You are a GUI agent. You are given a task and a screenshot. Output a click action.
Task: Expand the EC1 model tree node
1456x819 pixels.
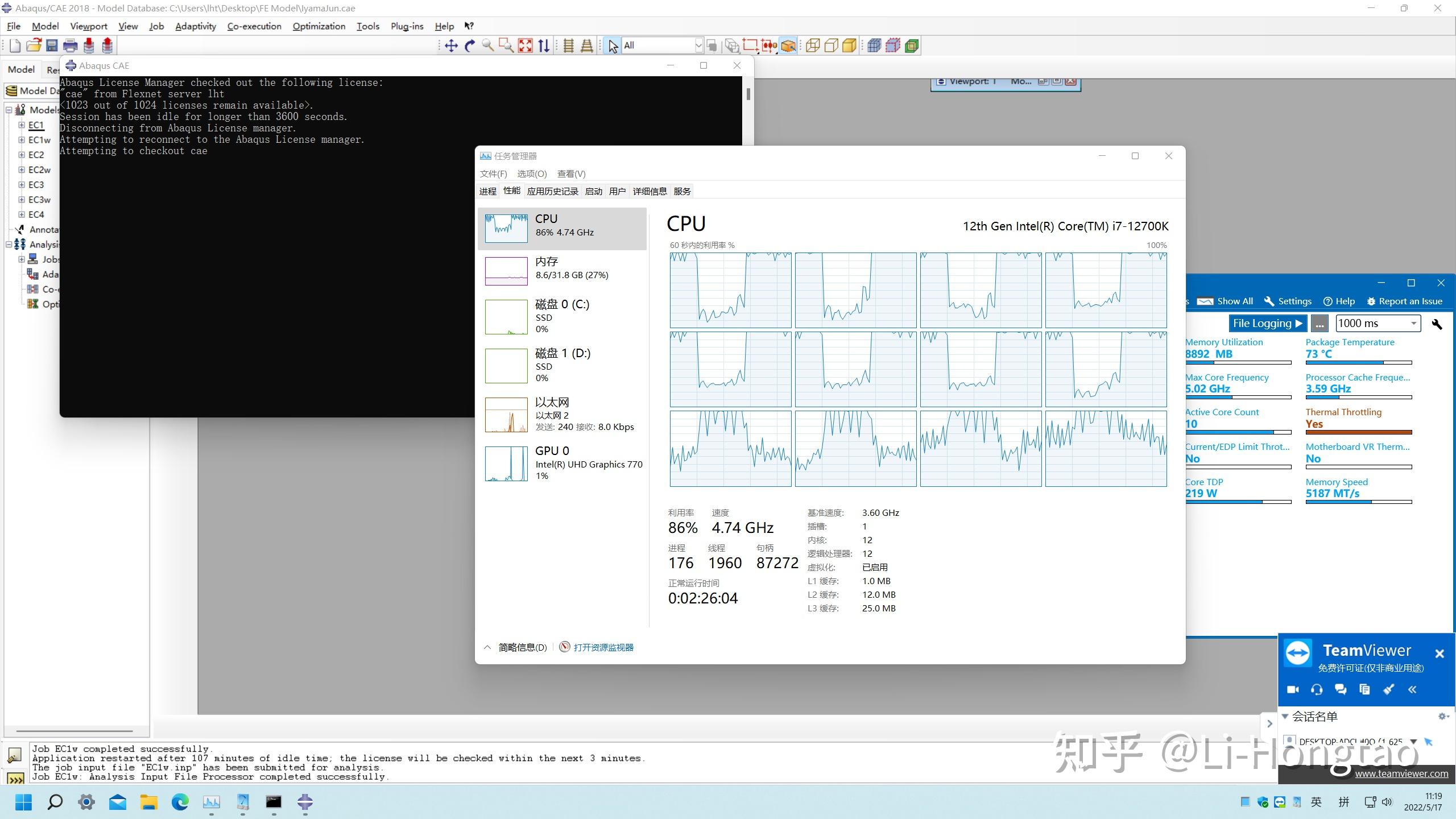(x=21, y=125)
